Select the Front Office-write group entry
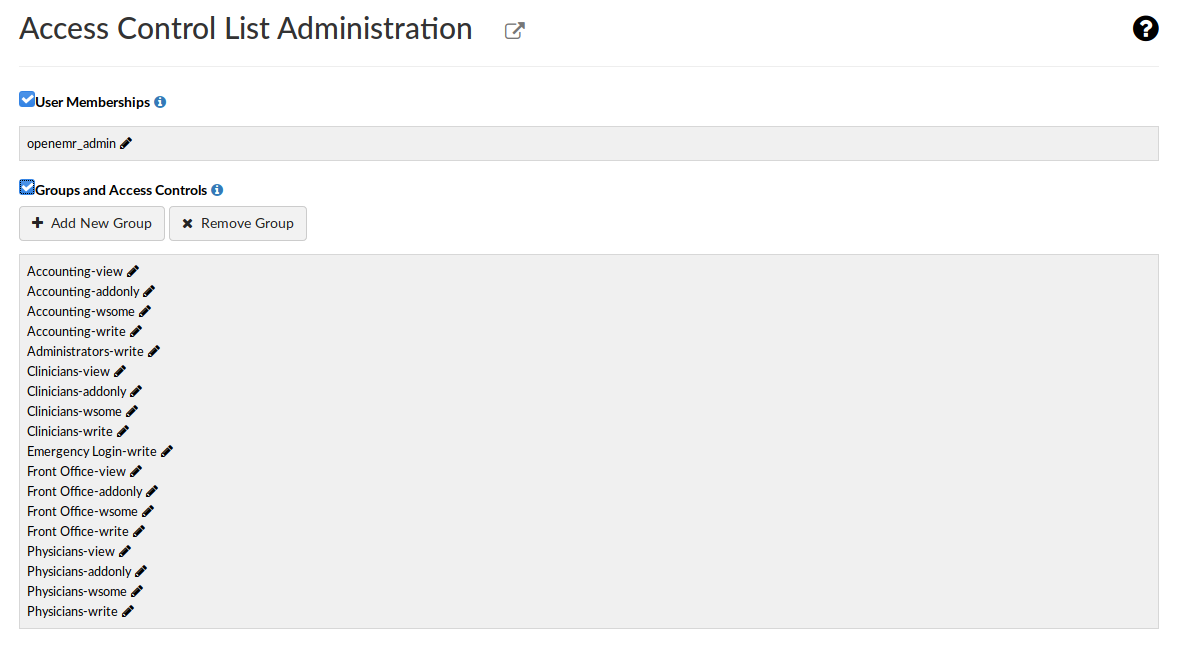Viewport: 1192px width, 670px height. point(78,531)
